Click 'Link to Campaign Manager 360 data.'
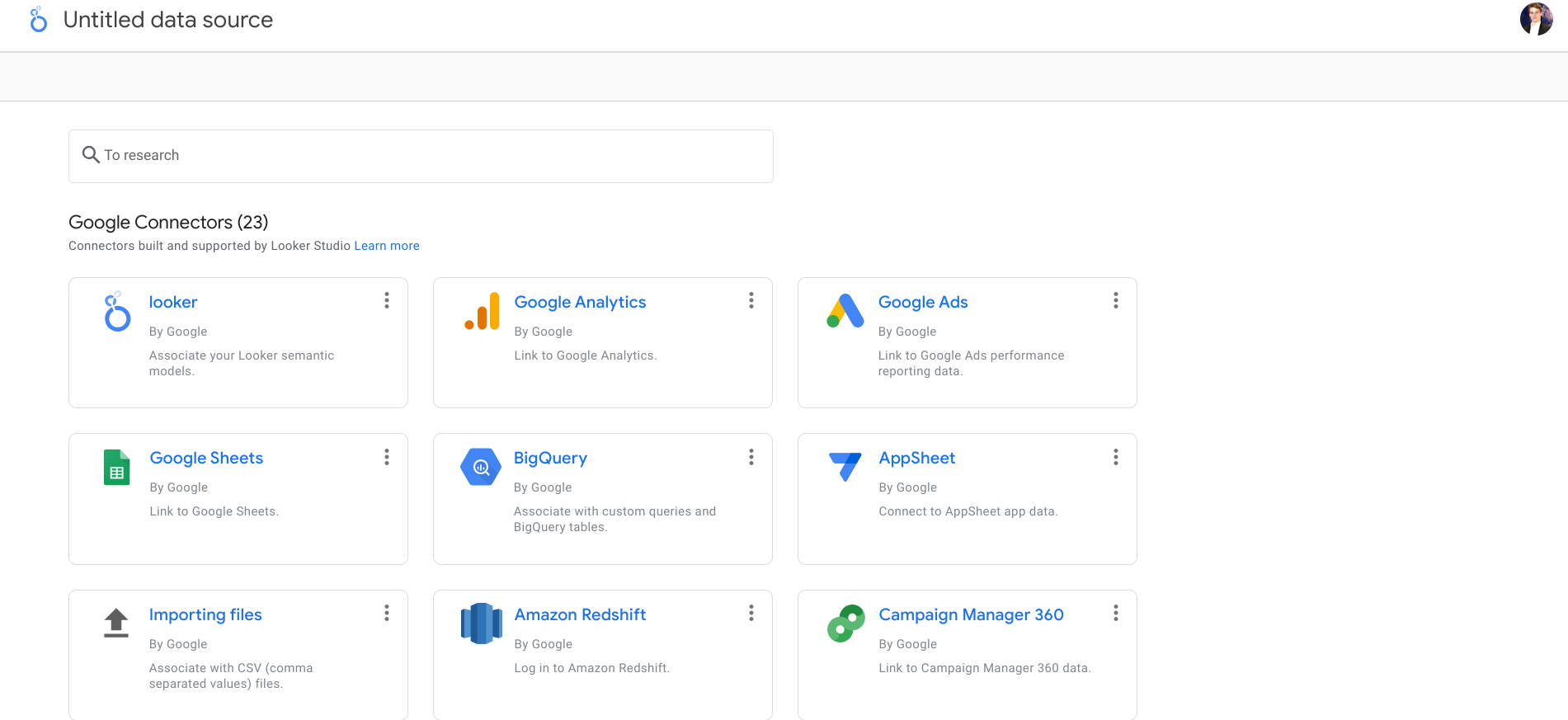This screenshot has height=720, width=1568. coord(985,668)
